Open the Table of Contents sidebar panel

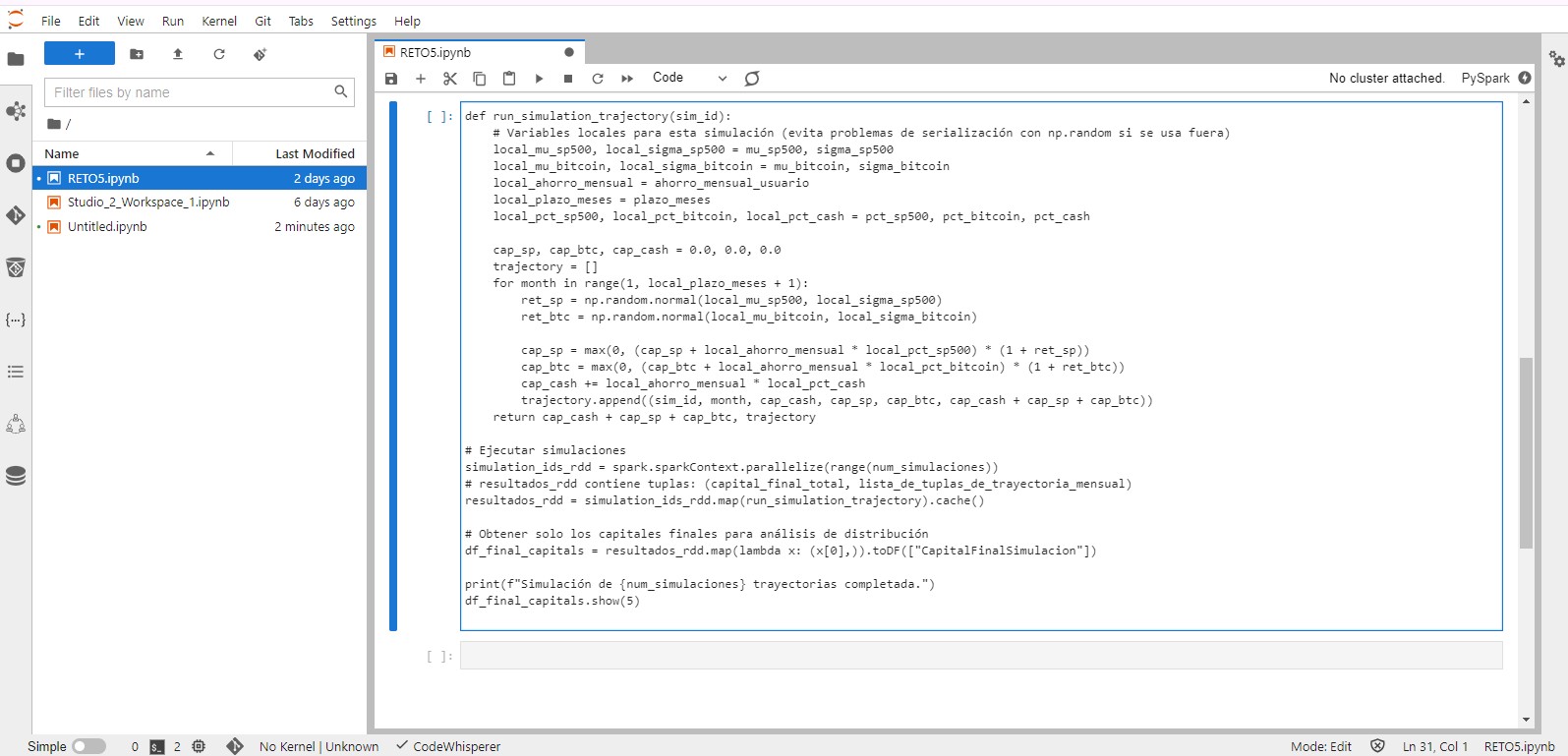point(16,372)
